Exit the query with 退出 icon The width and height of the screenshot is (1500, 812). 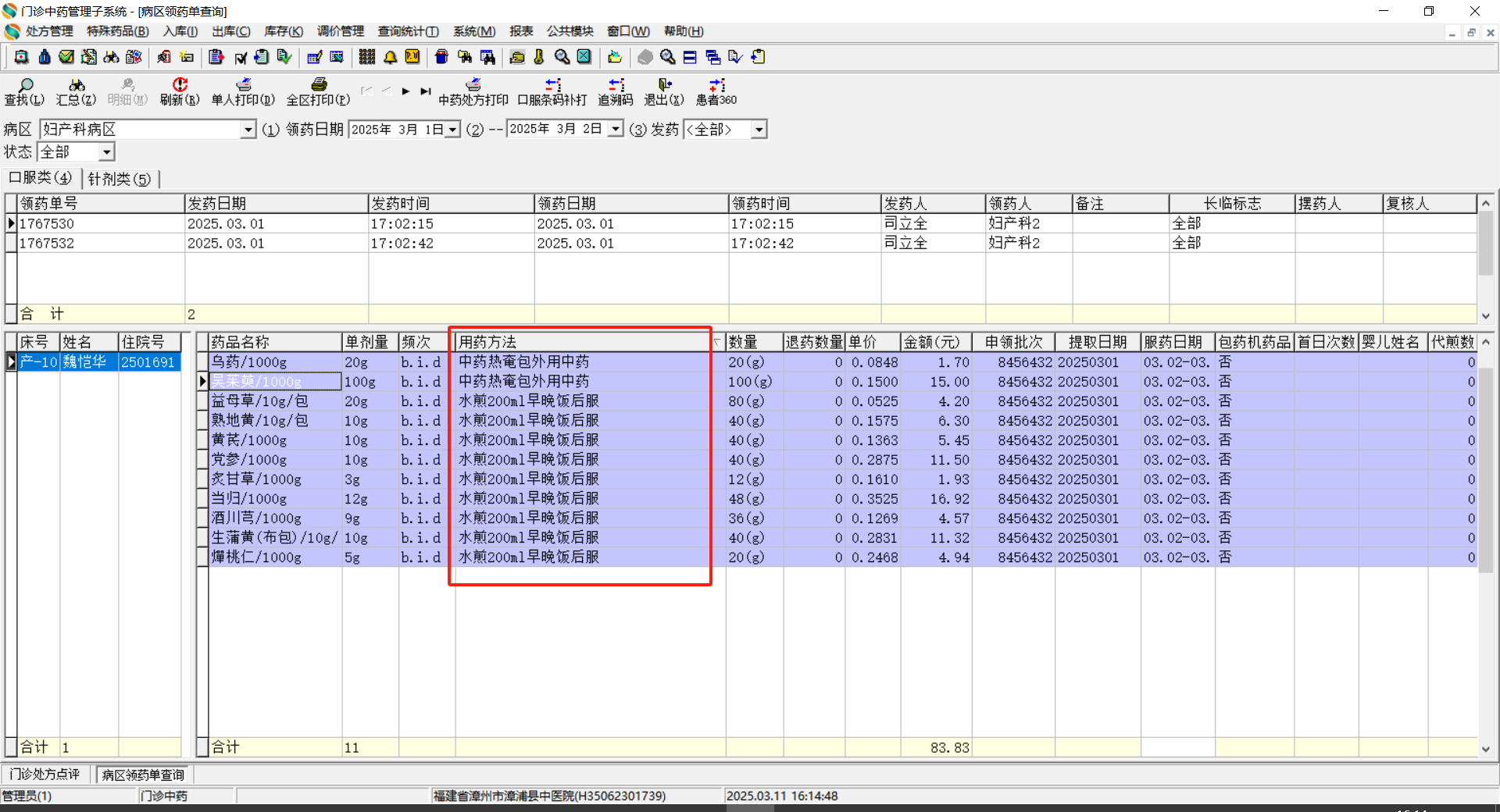(663, 86)
